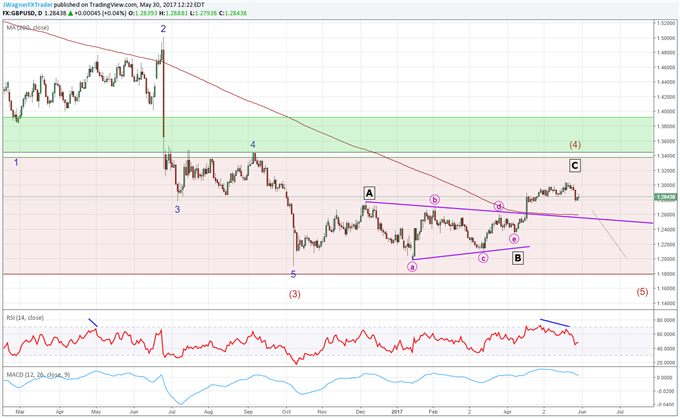Select the boxed A wave label
Viewport: 680px width, 418px height.
coord(369,193)
